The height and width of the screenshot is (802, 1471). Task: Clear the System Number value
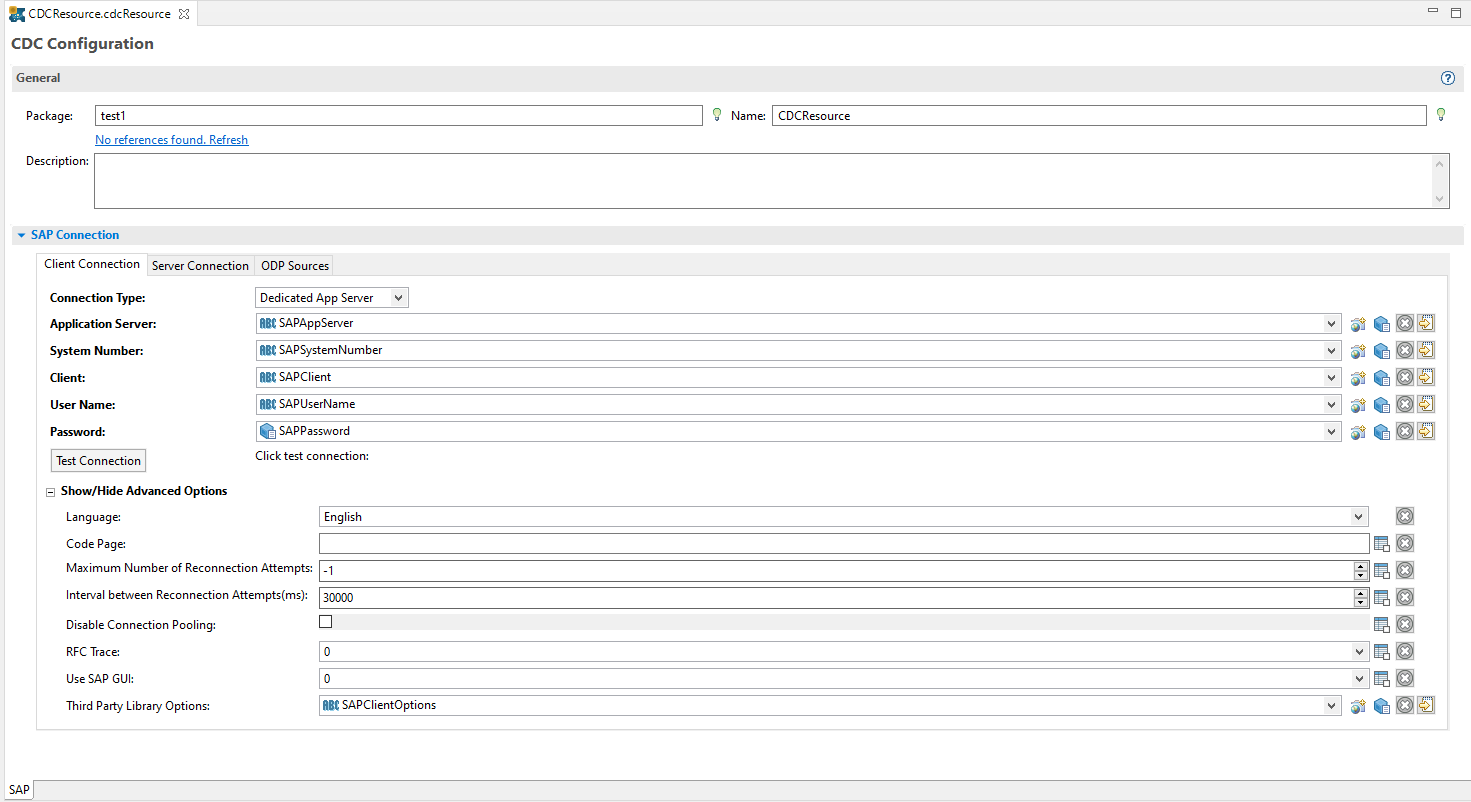[1405, 351]
